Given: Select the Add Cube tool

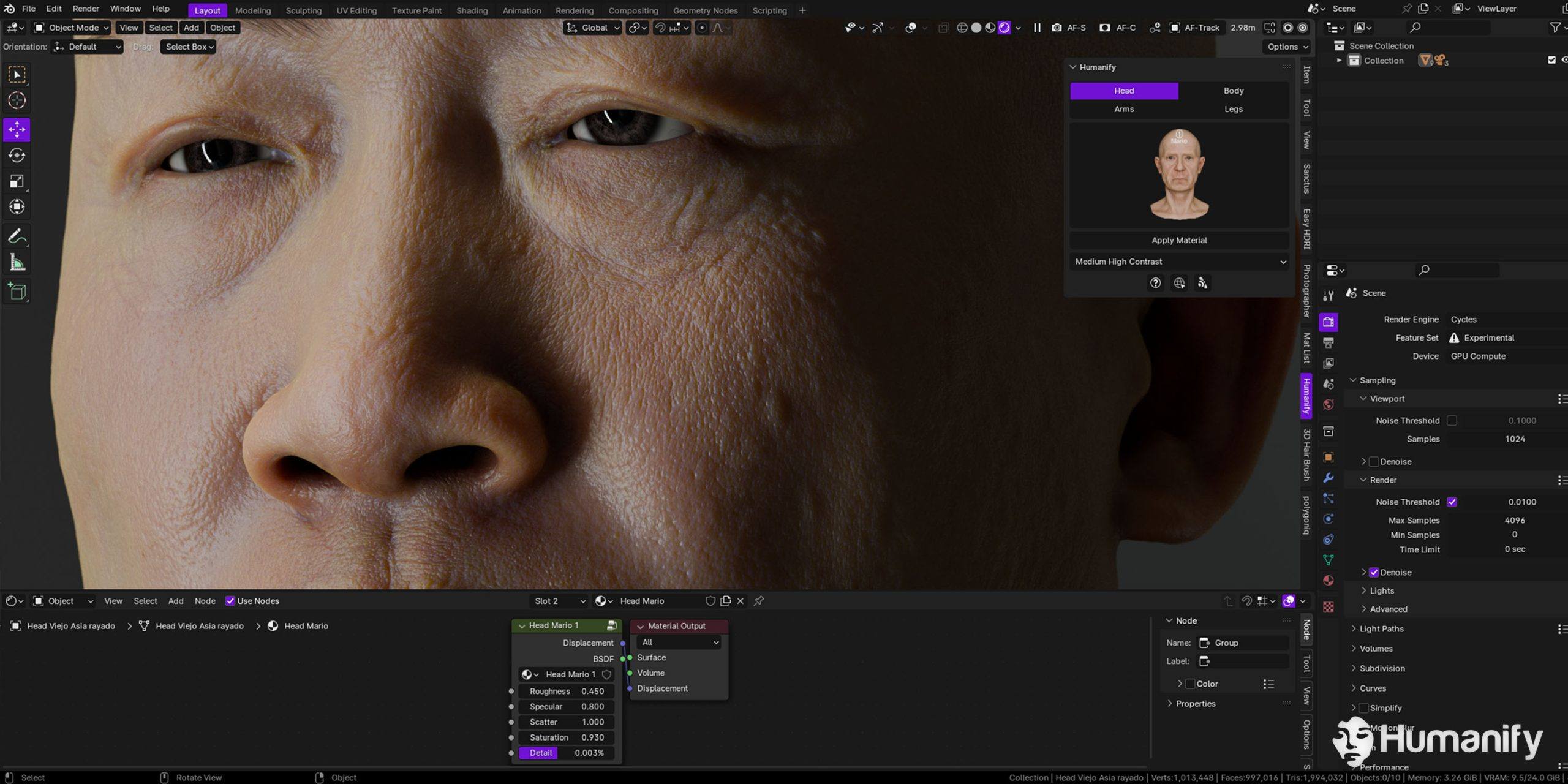Looking at the screenshot, I should click(x=17, y=292).
